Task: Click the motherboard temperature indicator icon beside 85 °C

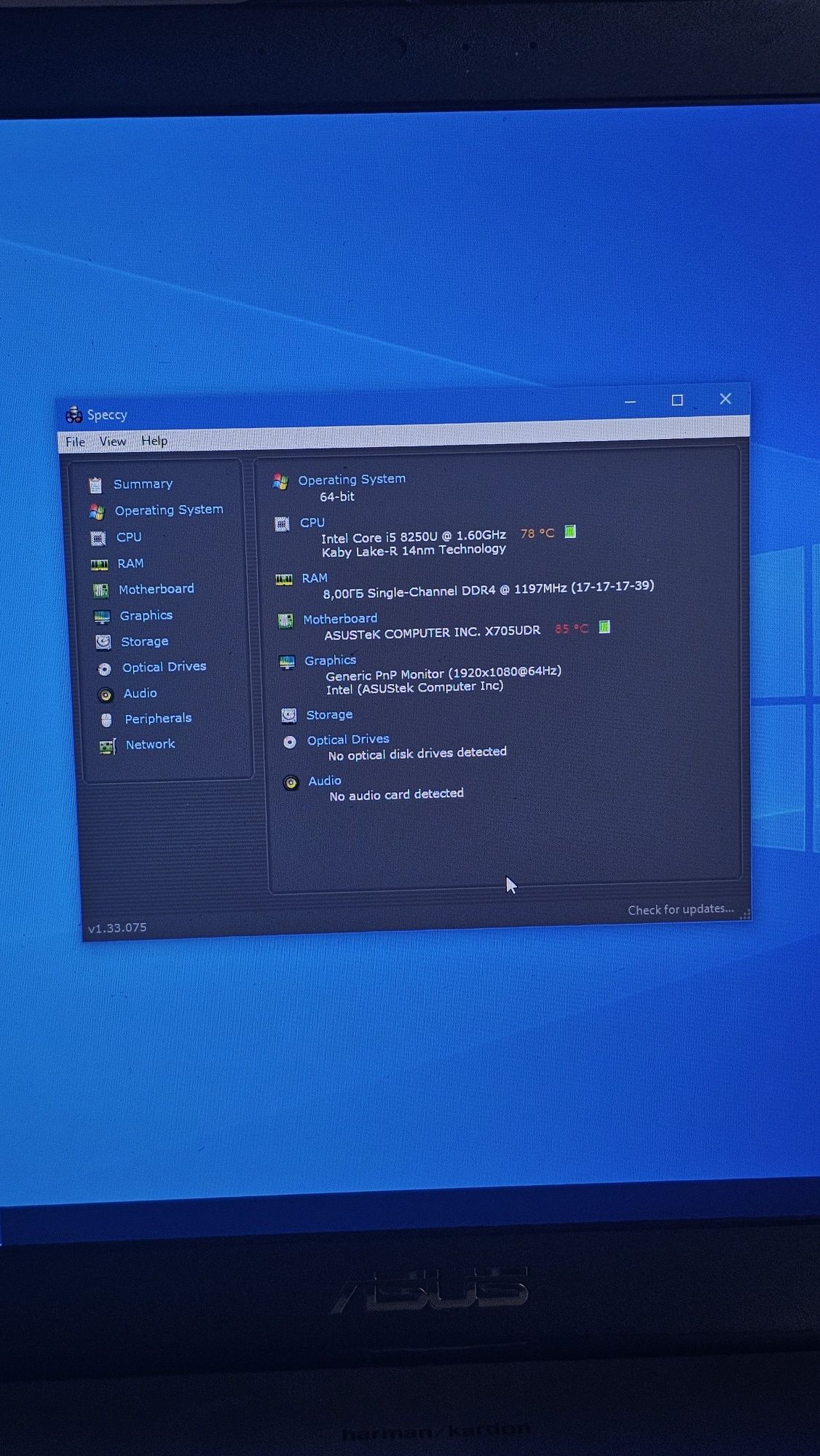Action: coord(604,627)
